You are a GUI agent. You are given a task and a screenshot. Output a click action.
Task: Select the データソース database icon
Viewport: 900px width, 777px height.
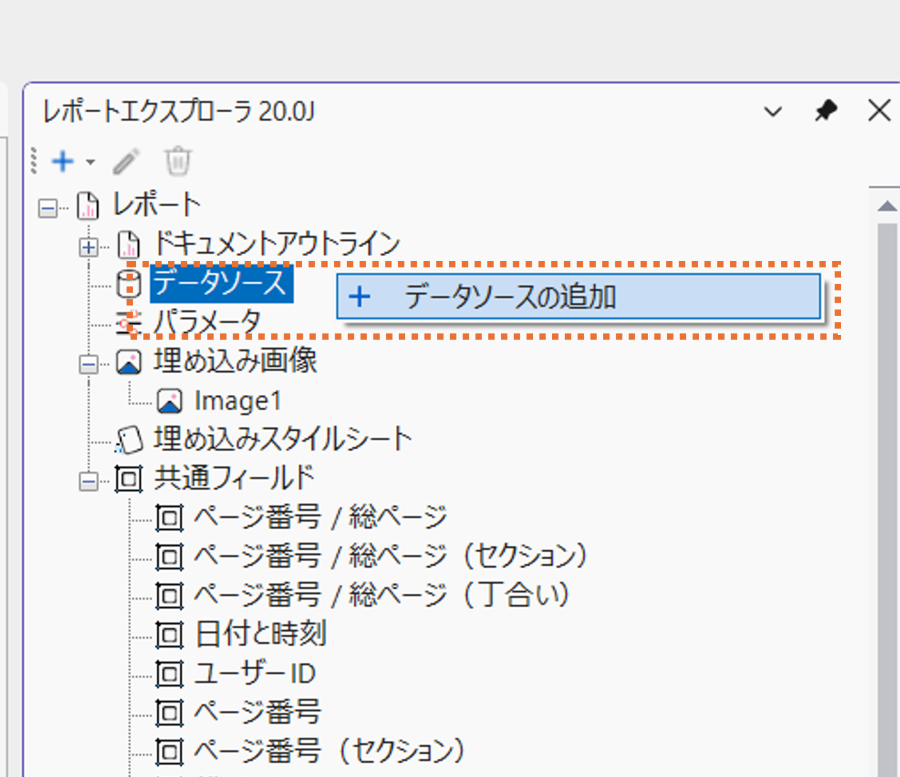tap(130, 283)
